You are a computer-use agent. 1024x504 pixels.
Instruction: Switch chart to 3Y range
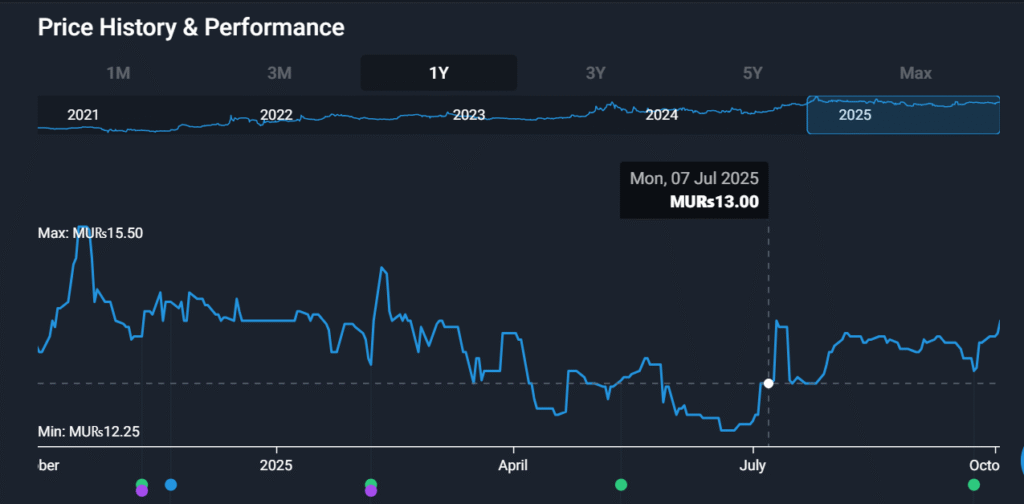[596, 73]
